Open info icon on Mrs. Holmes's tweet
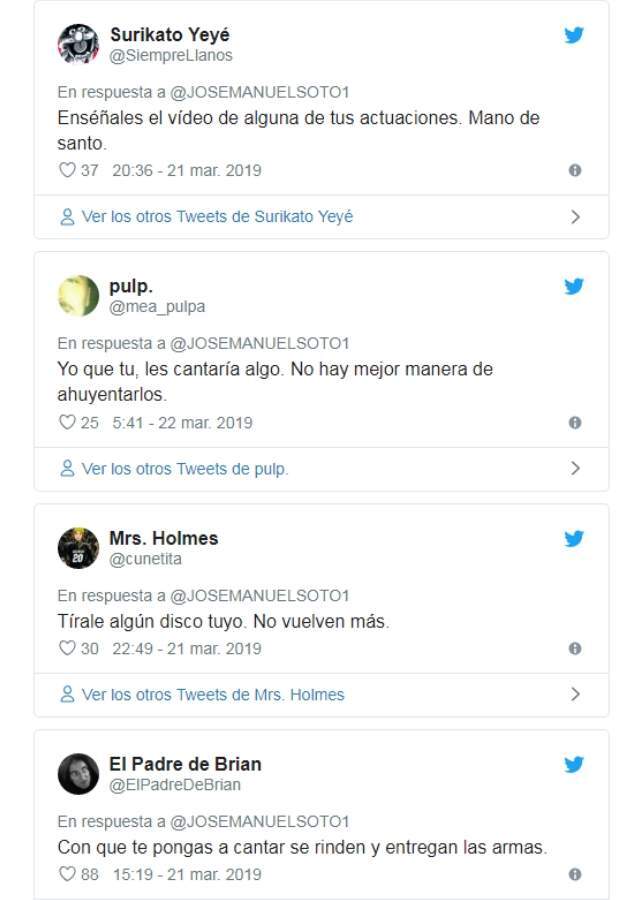640x900 pixels. coord(575,649)
